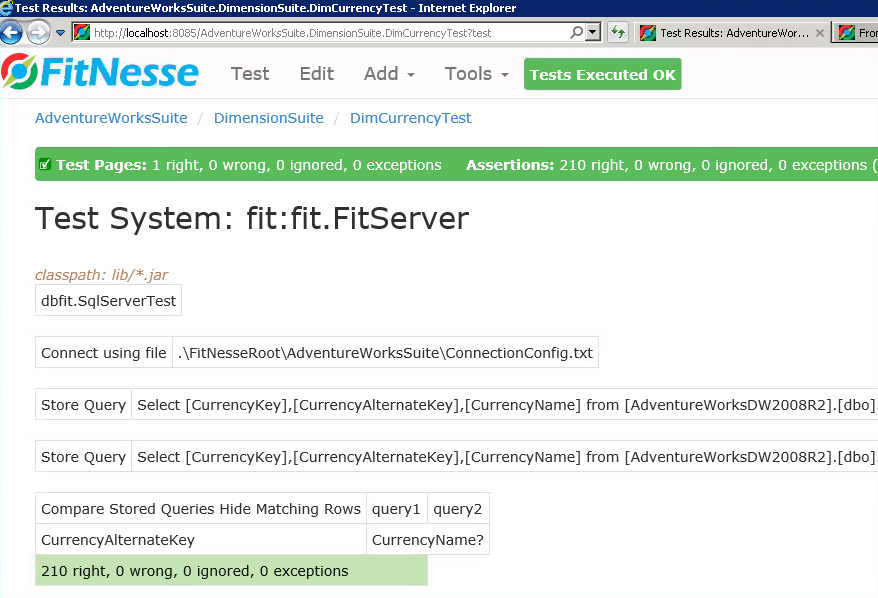878x598 pixels.
Task: Click the CurrencyAlternateKey column cell
Action: tap(201, 540)
